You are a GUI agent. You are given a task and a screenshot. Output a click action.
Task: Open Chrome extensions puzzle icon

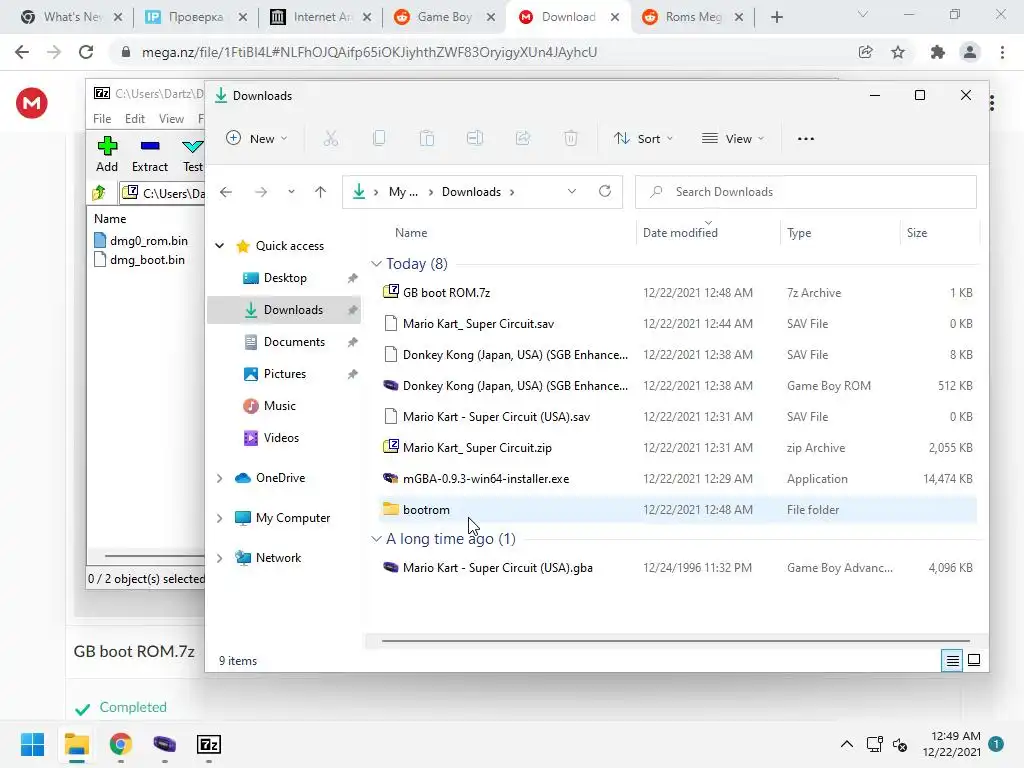point(938,52)
